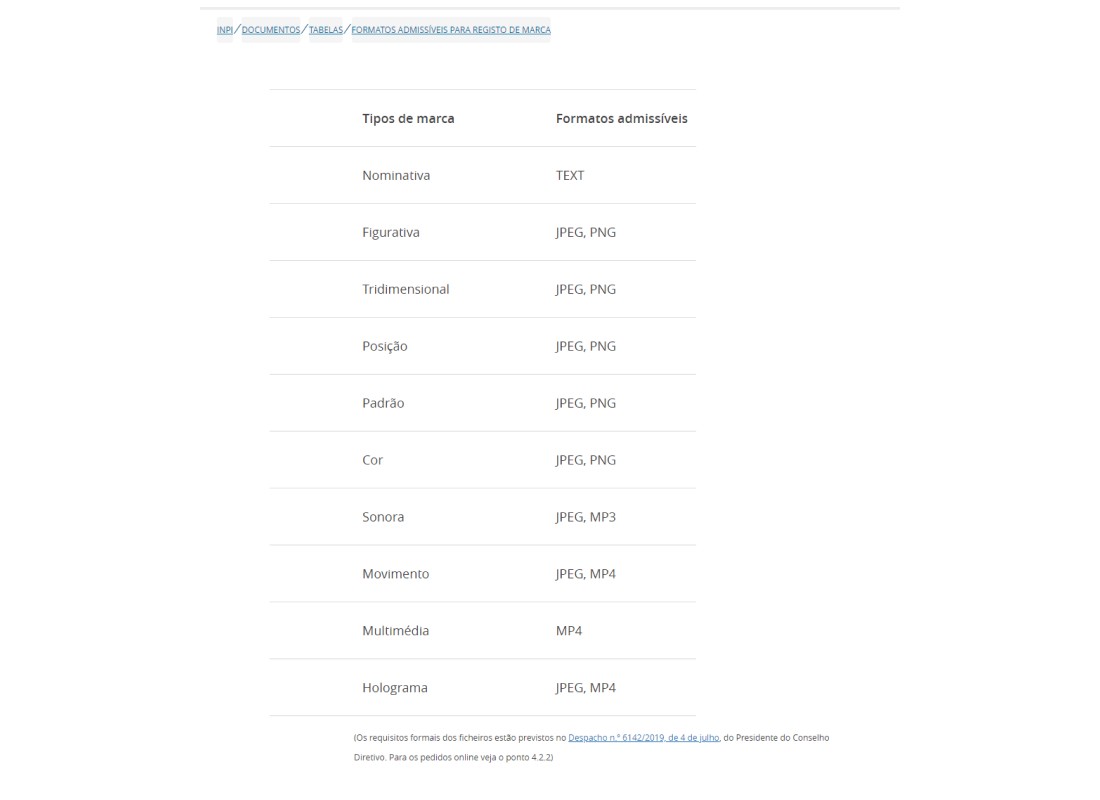Select the Holograma trademark type
Viewport: 1100px width, 800px height.
(395, 688)
